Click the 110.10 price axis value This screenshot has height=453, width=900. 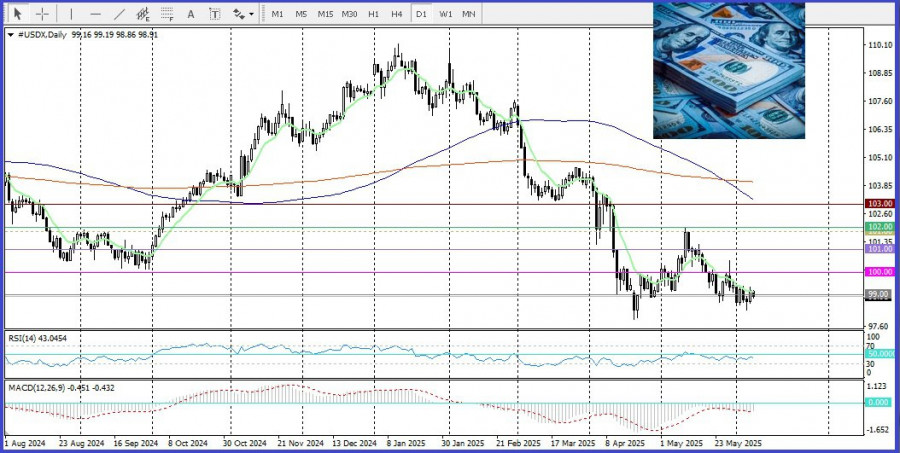pos(880,45)
